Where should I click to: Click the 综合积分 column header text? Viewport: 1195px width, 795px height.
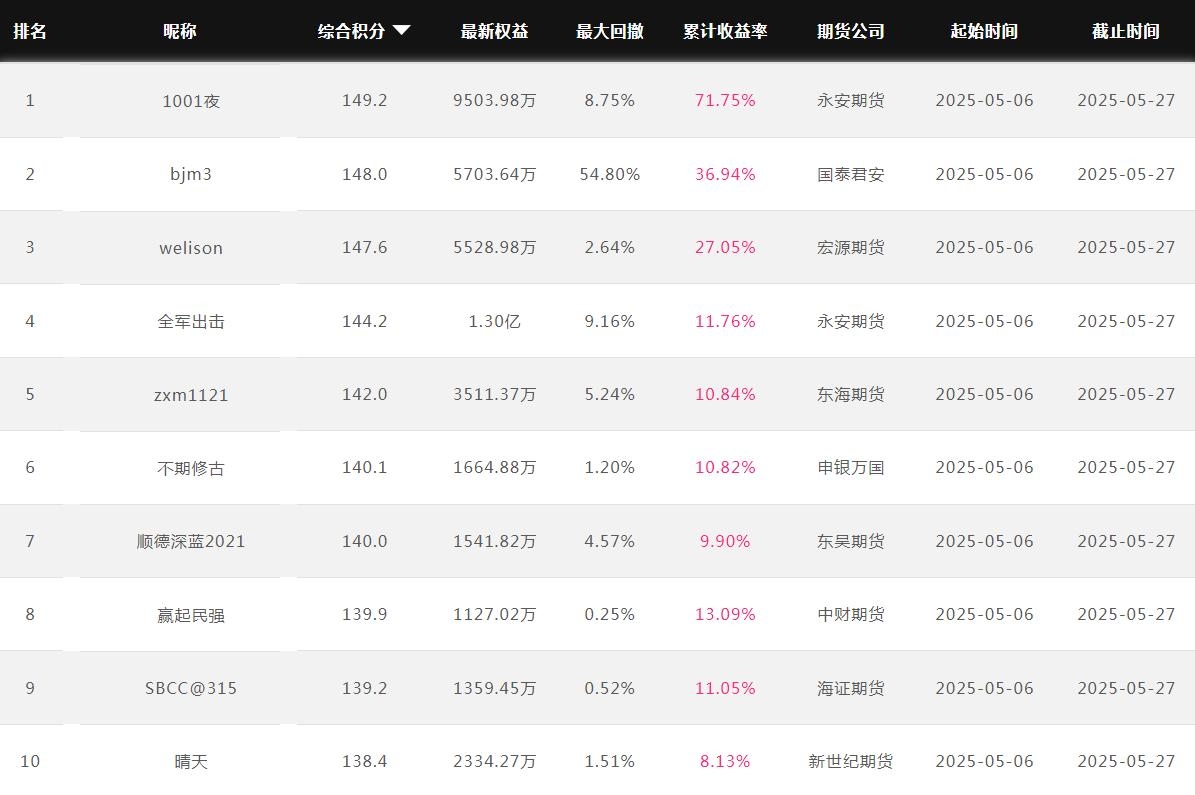point(351,30)
